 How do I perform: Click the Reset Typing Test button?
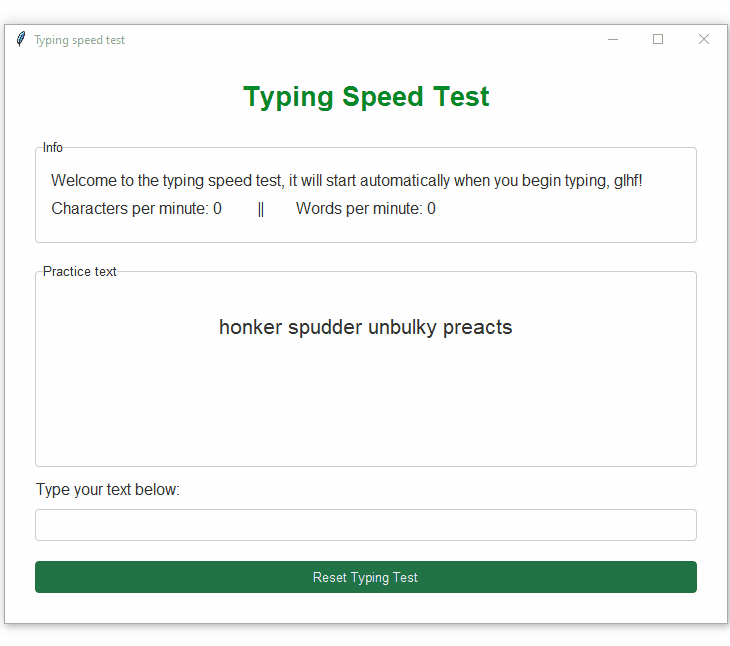365,577
